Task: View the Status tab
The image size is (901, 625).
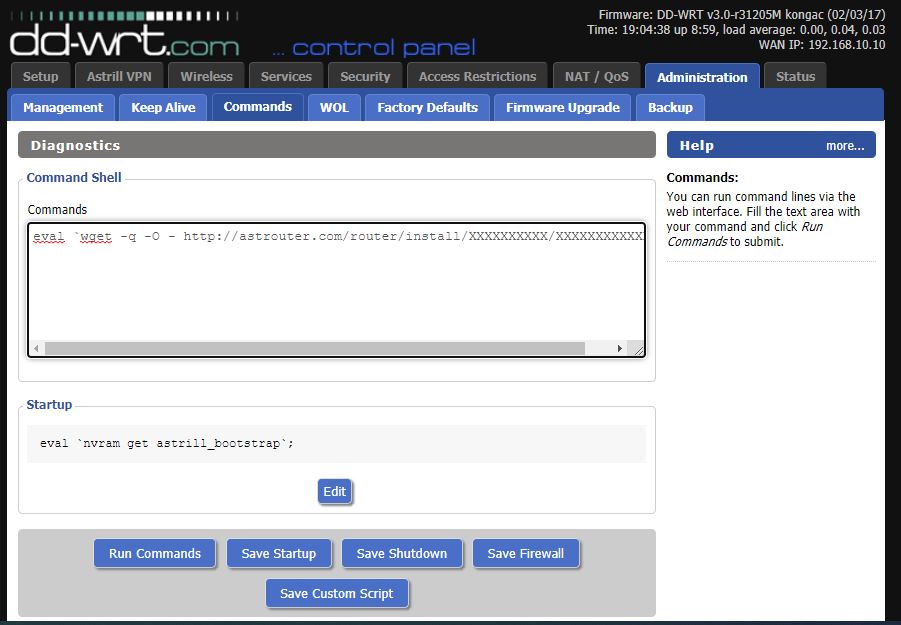Action: point(795,76)
